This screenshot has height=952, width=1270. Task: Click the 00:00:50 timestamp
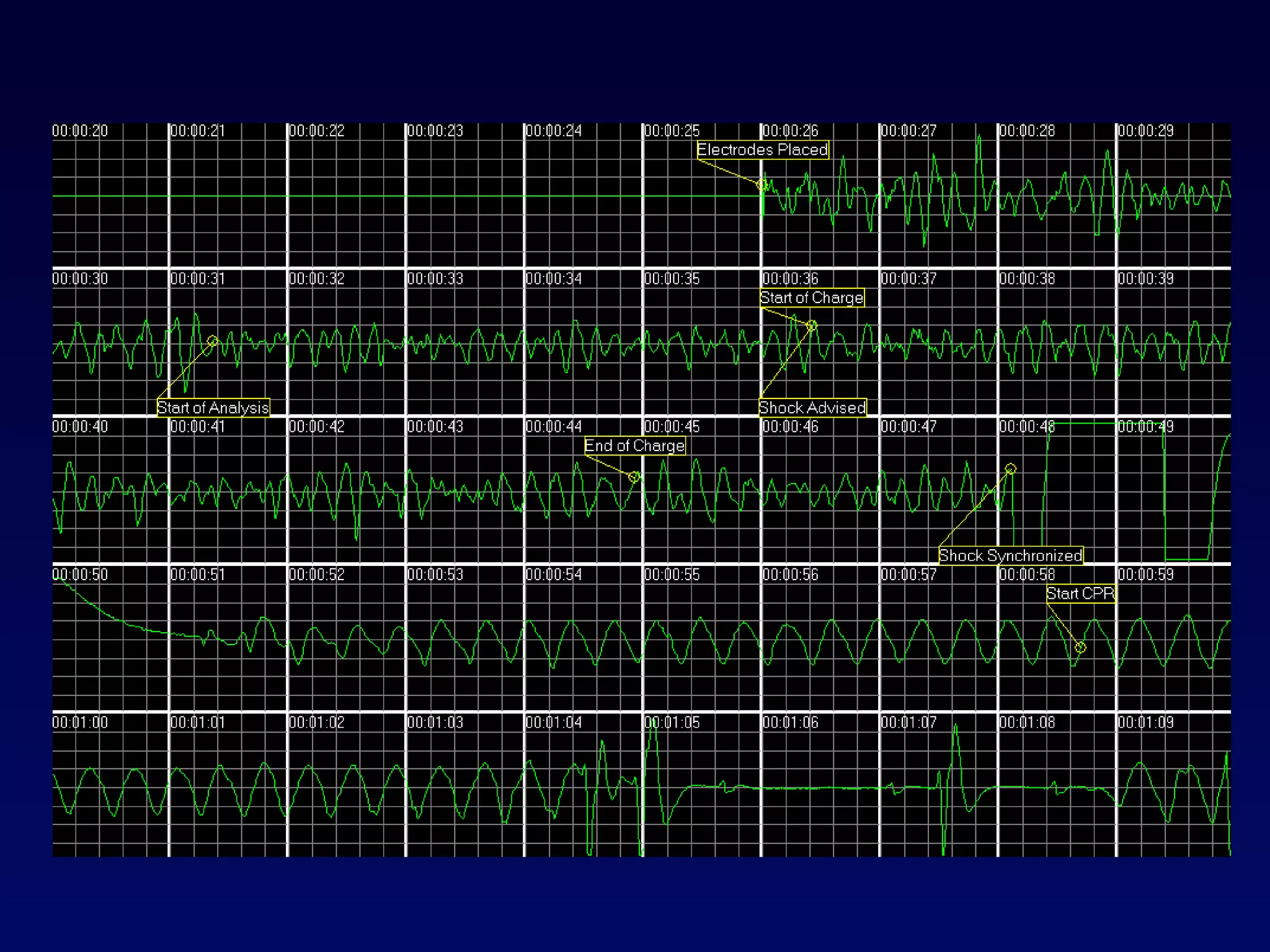(80, 575)
